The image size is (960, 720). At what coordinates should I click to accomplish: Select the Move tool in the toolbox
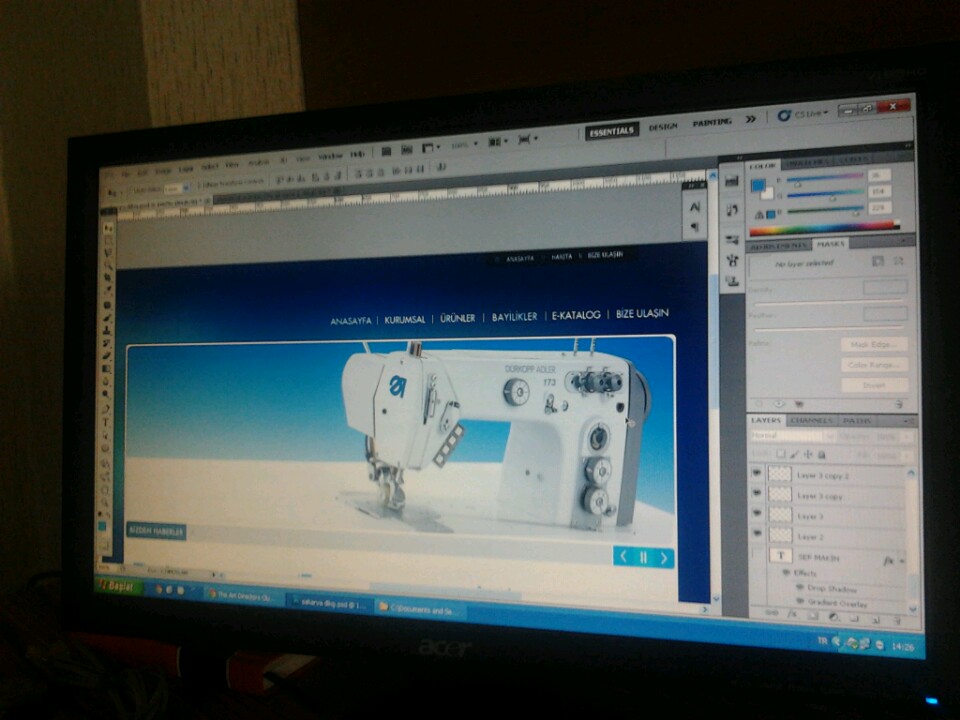tap(109, 228)
